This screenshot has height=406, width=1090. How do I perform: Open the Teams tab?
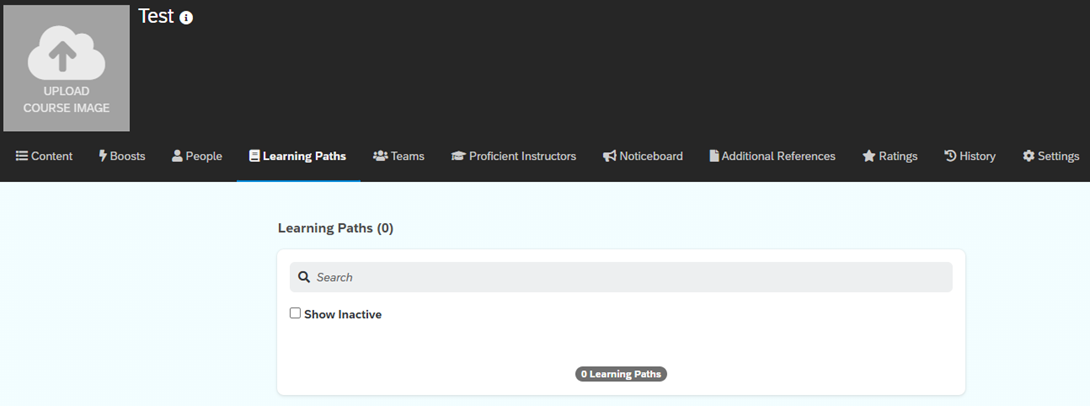398,156
